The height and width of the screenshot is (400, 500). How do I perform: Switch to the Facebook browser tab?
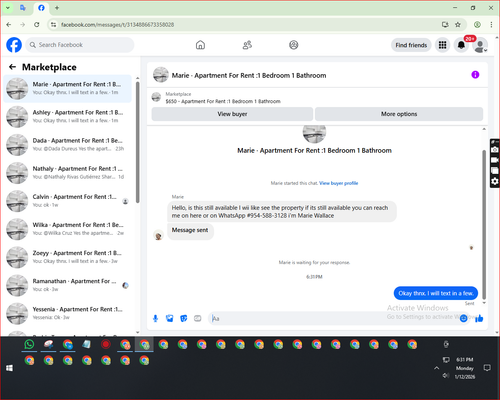(41, 8)
